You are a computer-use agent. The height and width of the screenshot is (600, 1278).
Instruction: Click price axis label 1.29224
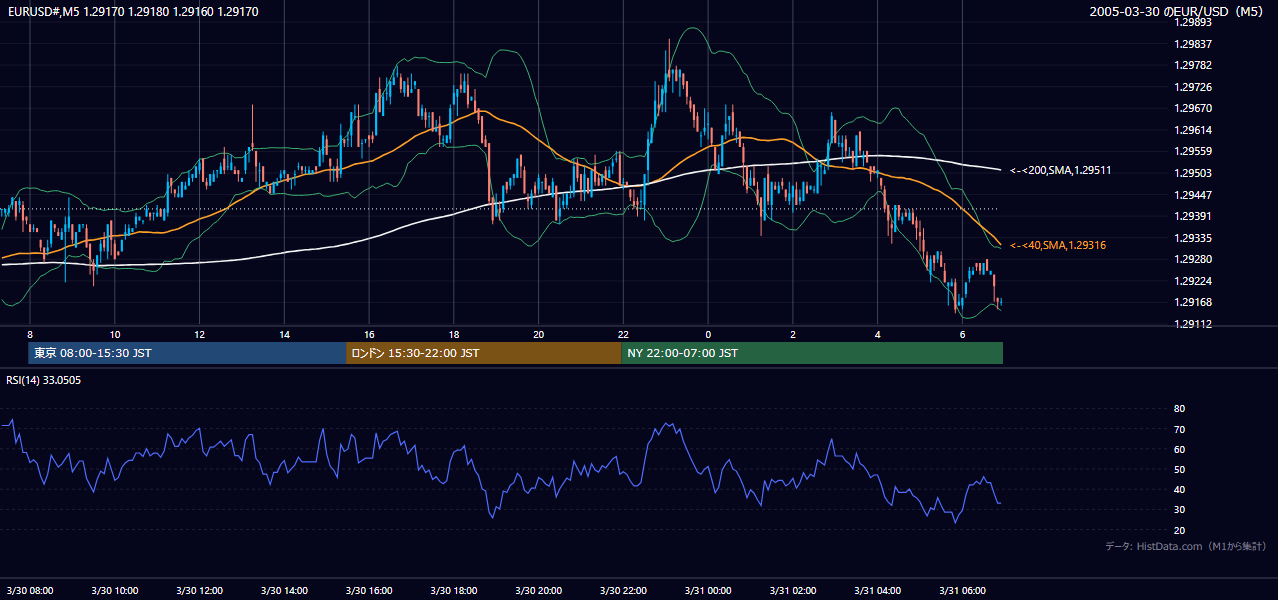(1194, 281)
